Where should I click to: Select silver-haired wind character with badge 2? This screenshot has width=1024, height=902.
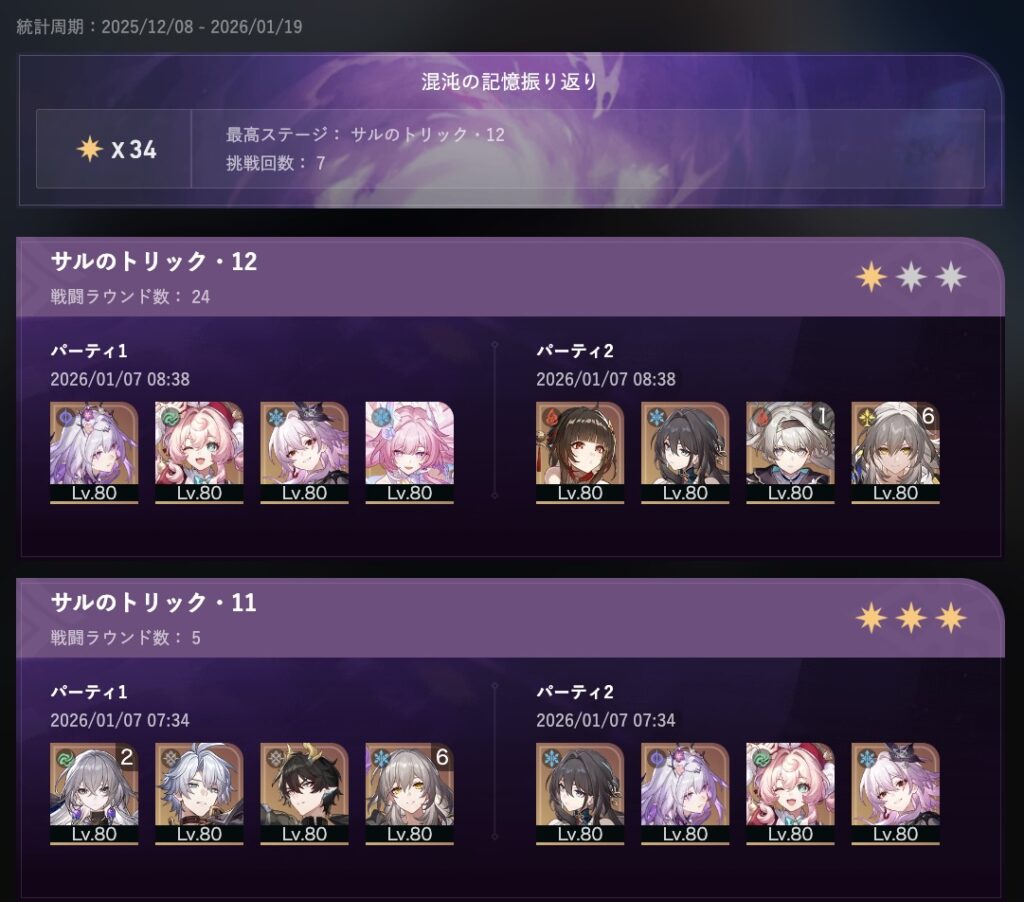(94, 794)
